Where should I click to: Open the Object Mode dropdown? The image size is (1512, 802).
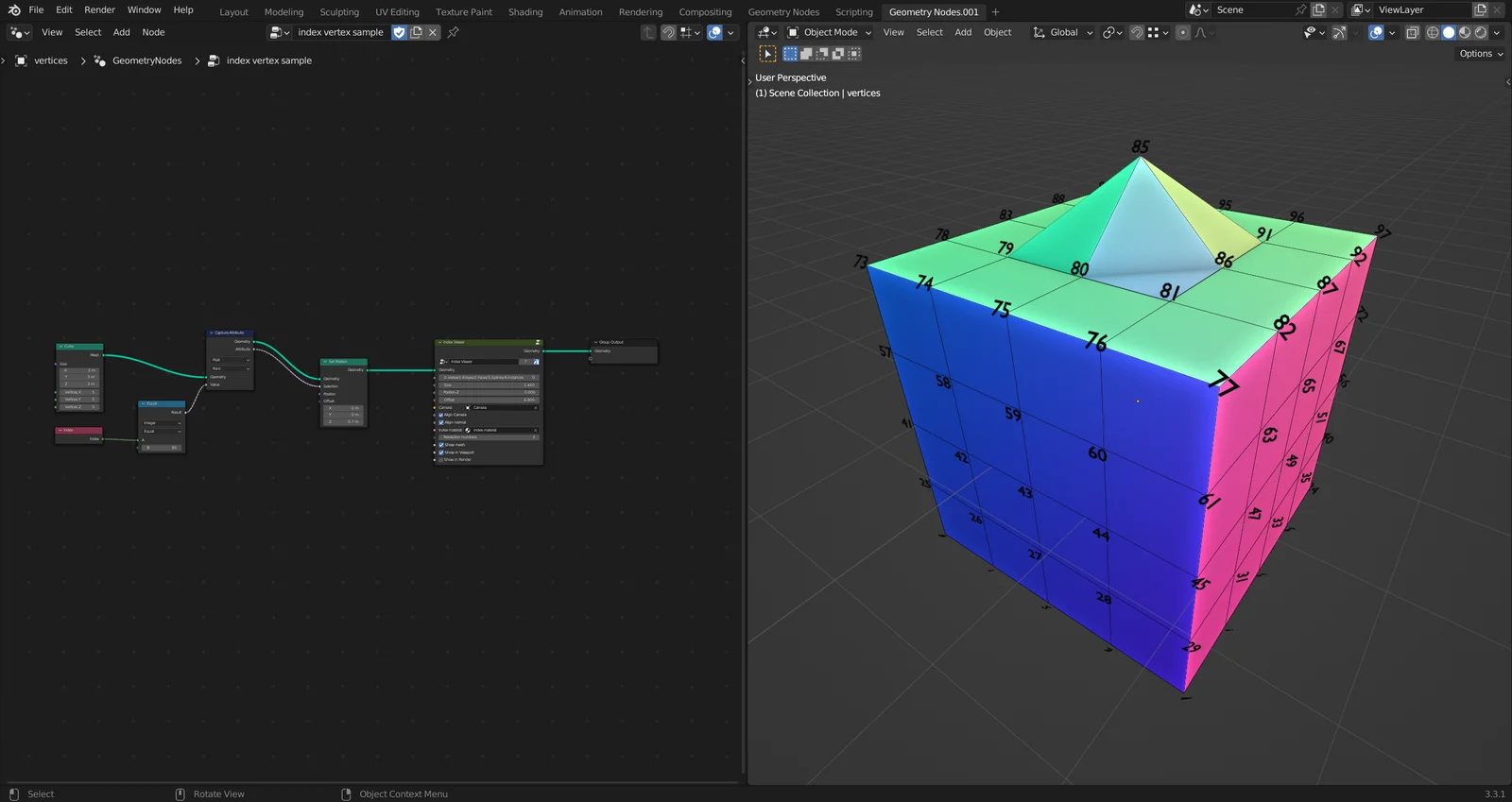830,32
